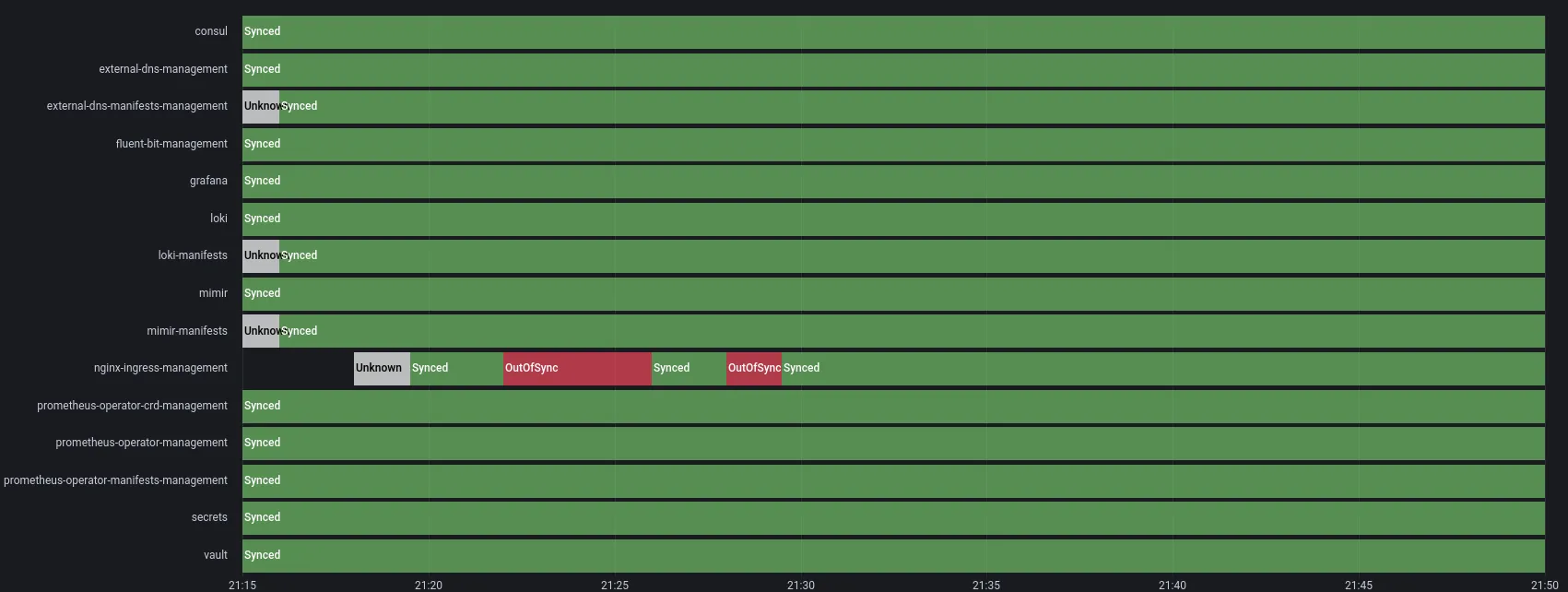1568x592 pixels.
Task: Click the Synced bar in prometheus-operator-management row
Action: click(x=893, y=444)
